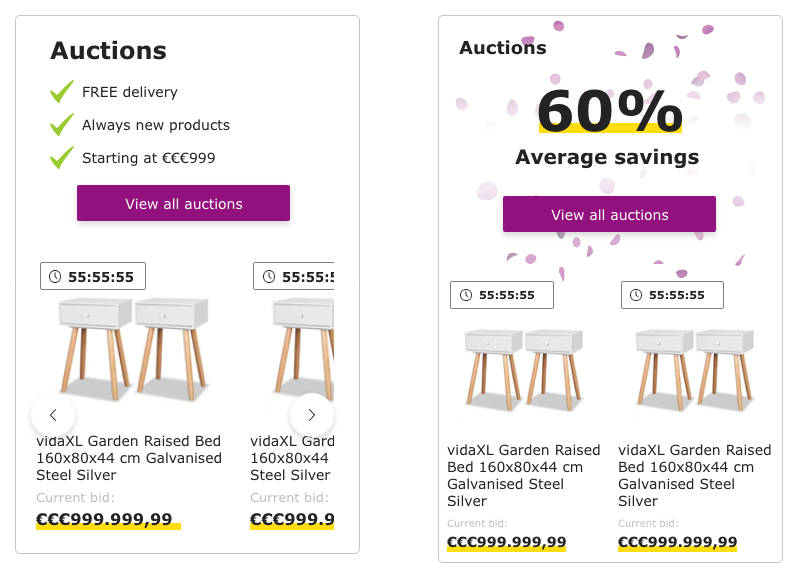Image resolution: width=798 pixels, height=584 pixels.
Task: Click the clock icon on the savings card's left timer
Action: (465, 295)
